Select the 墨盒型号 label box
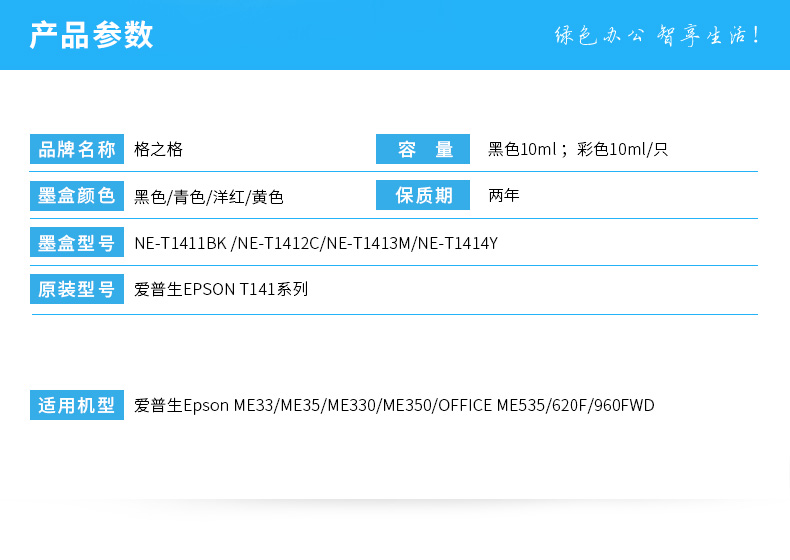Image resolution: width=790 pixels, height=560 pixels. [x=77, y=243]
